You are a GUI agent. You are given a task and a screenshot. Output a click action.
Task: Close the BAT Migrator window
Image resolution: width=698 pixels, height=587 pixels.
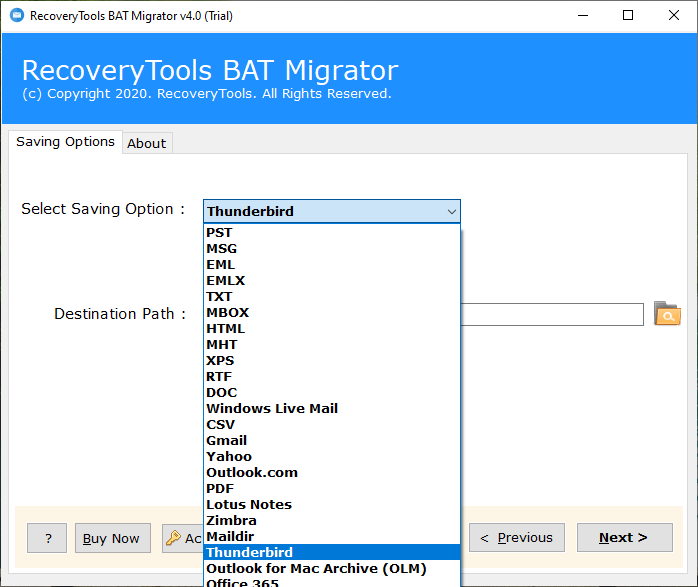pyautogui.click(x=674, y=16)
